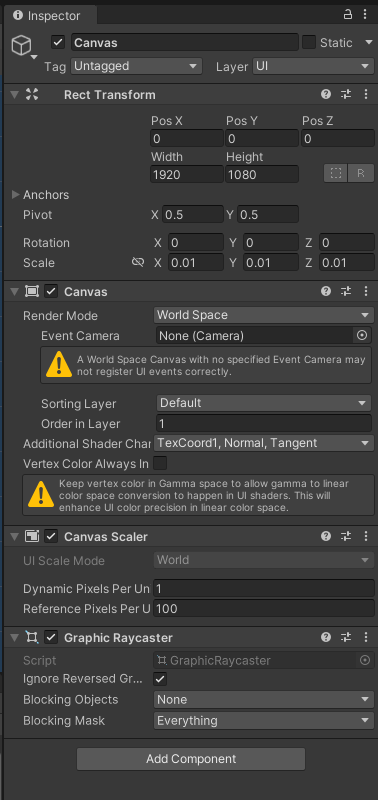The image size is (378, 800).
Task: Open Rect Transform presets icon
Action: coord(346,94)
